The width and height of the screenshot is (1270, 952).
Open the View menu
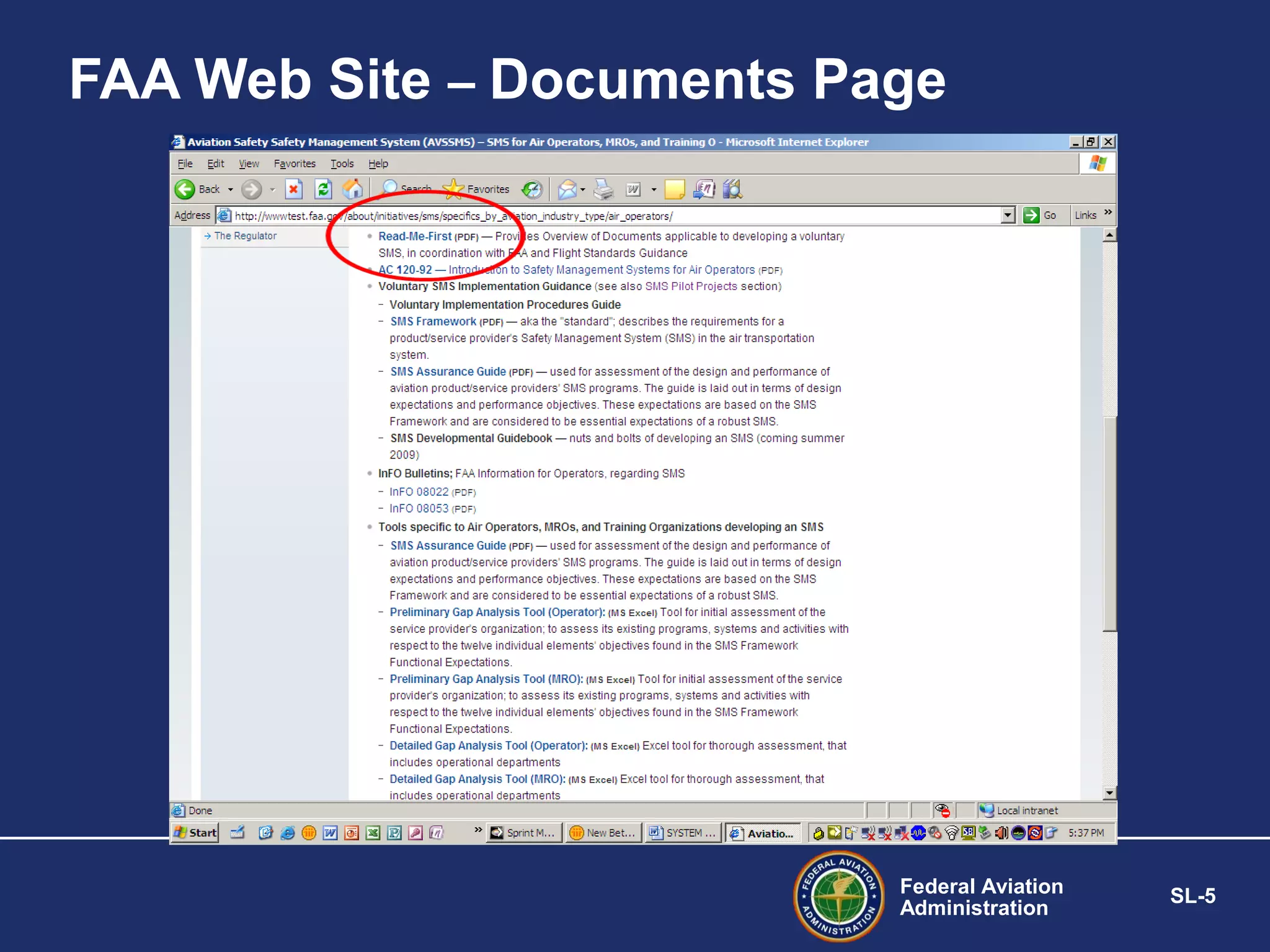tap(249, 164)
